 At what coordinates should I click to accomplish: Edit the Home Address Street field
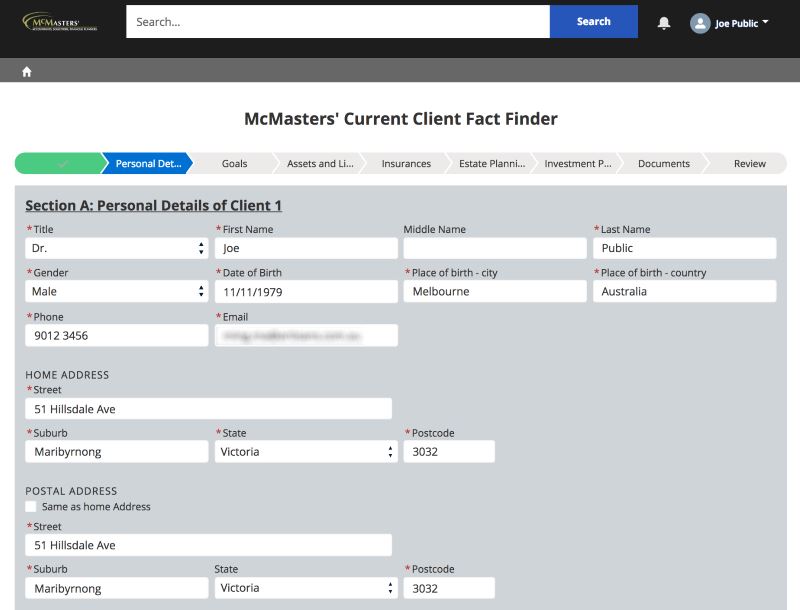click(x=209, y=409)
